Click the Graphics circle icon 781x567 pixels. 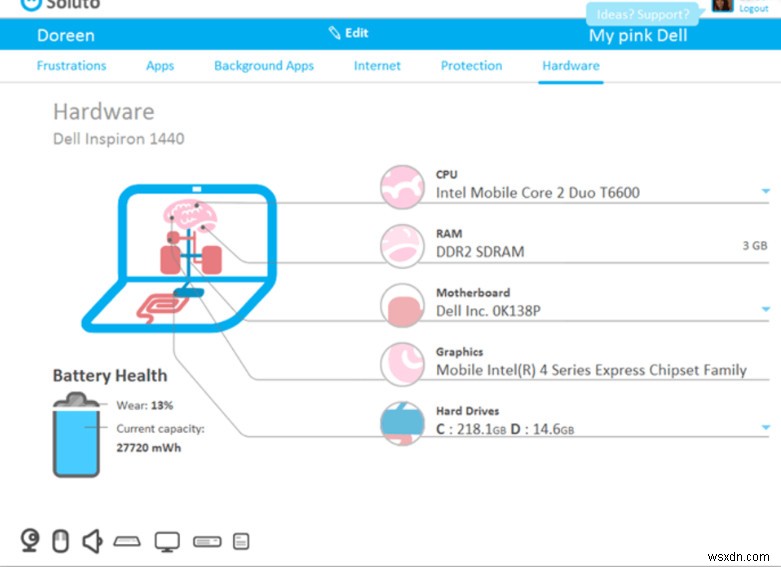[402, 364]
